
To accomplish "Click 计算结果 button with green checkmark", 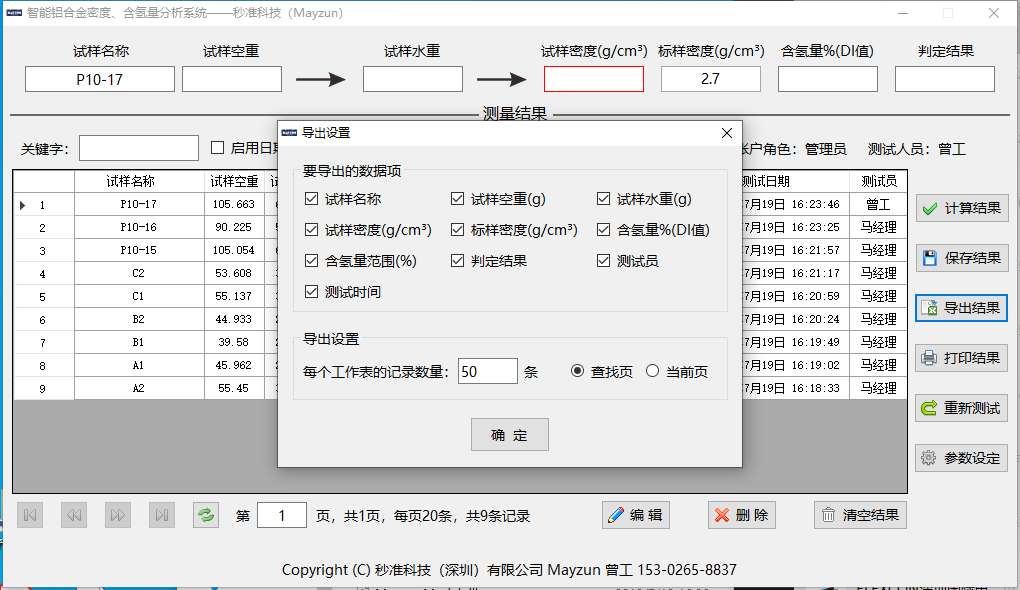I will [961, 208].
